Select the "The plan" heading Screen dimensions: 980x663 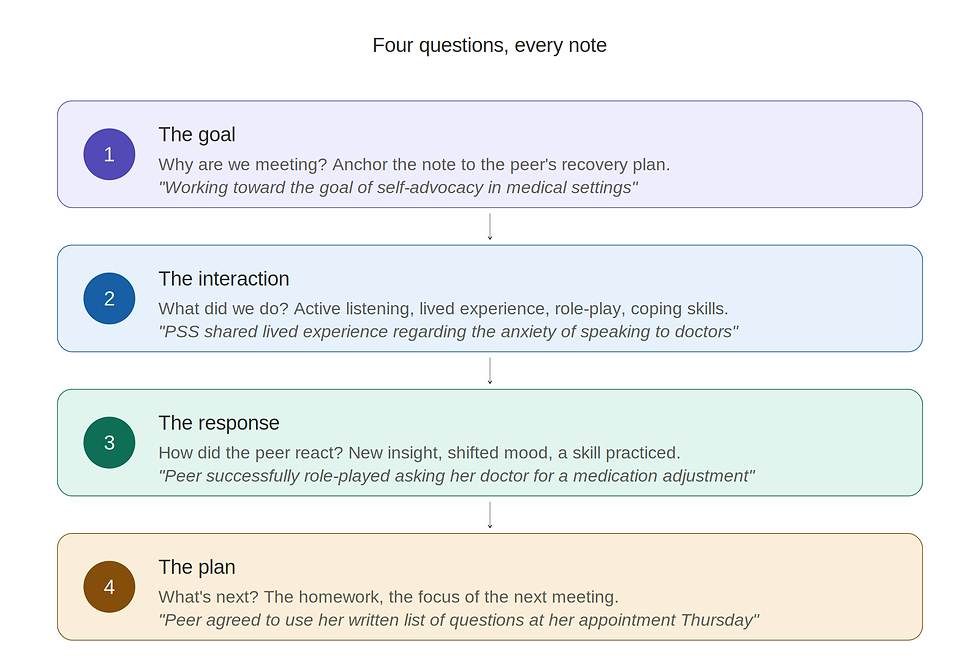[x=197, y=567]
